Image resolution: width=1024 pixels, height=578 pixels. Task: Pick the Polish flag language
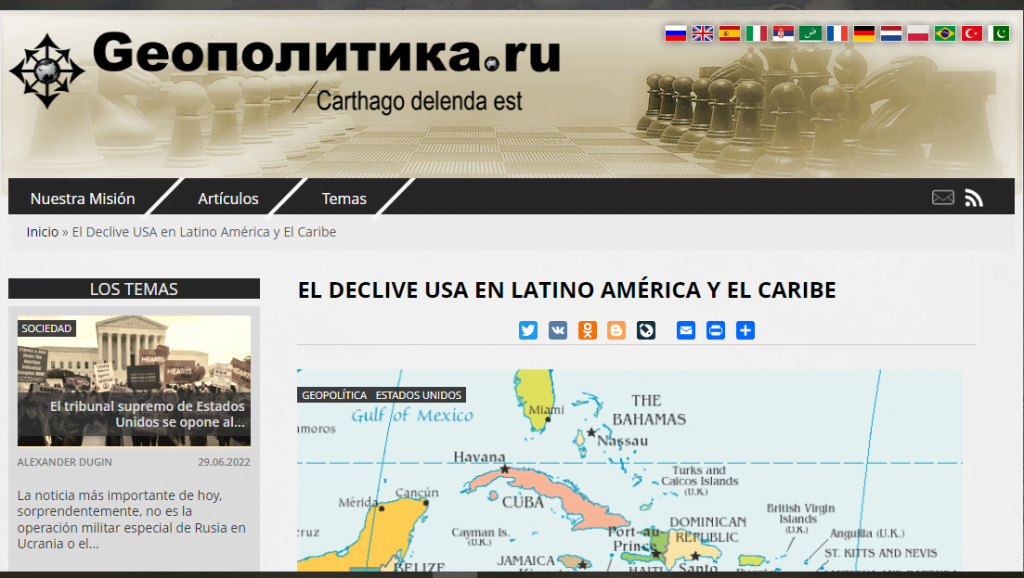coord(918,33)
